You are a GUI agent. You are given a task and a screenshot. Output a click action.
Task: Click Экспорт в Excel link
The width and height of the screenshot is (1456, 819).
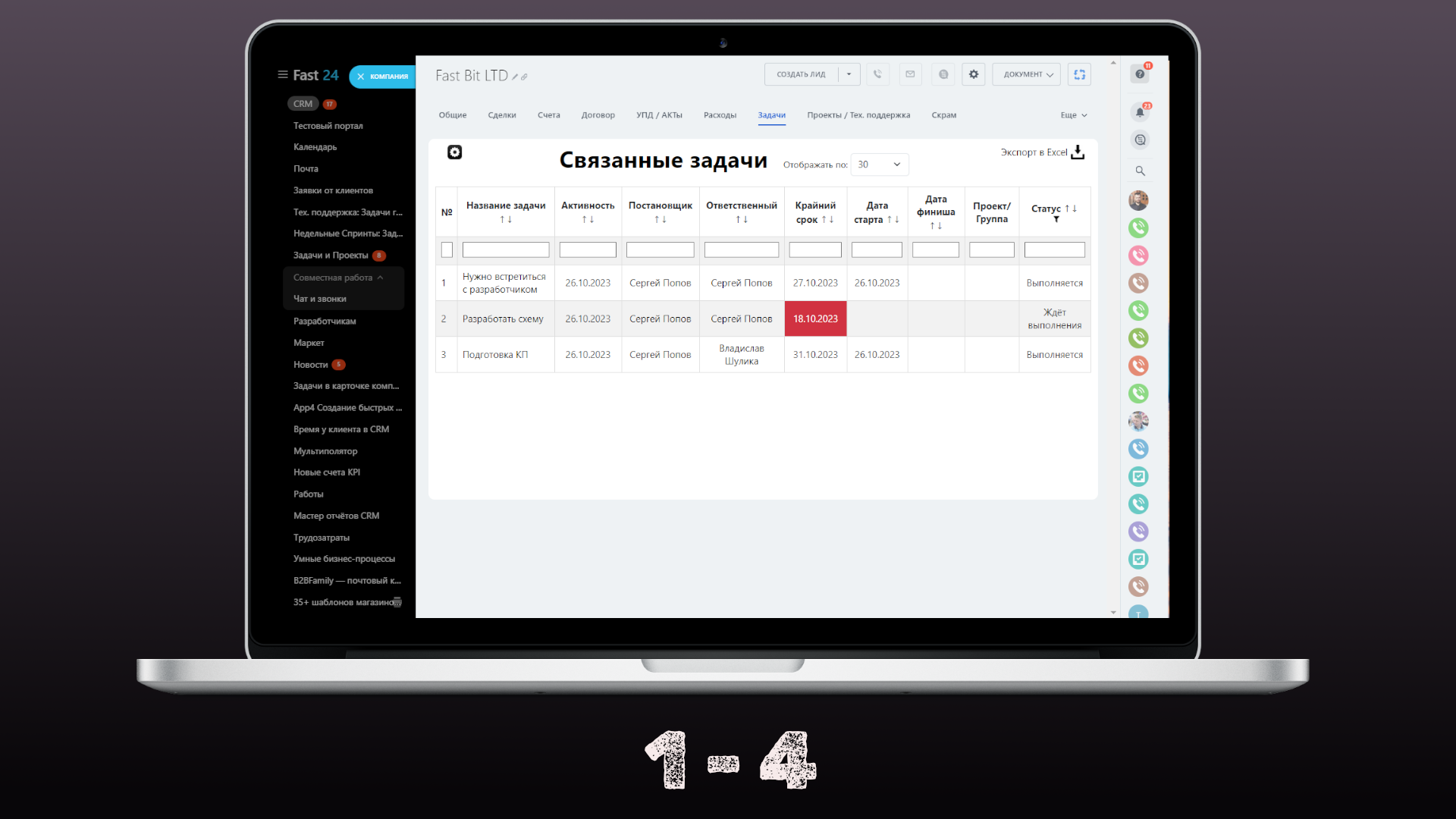(1034, 152)
